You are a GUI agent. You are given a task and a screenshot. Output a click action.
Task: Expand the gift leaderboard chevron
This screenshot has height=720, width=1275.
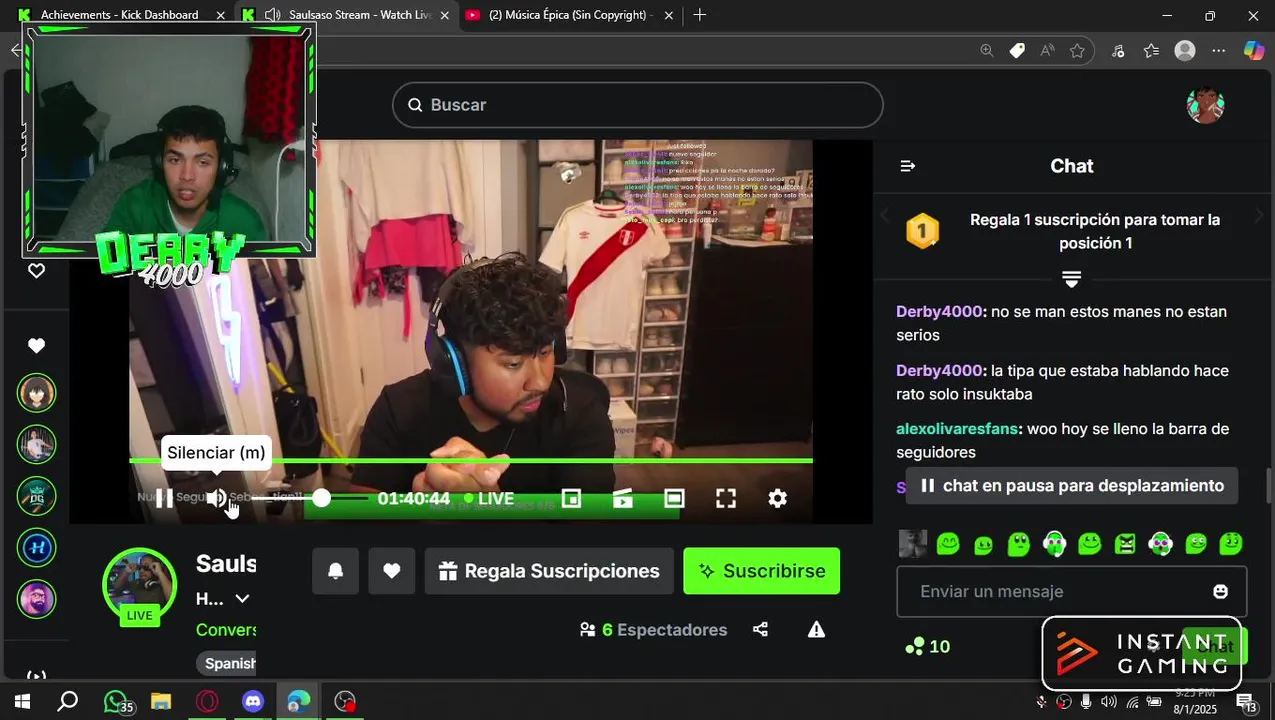point(1071,277)
